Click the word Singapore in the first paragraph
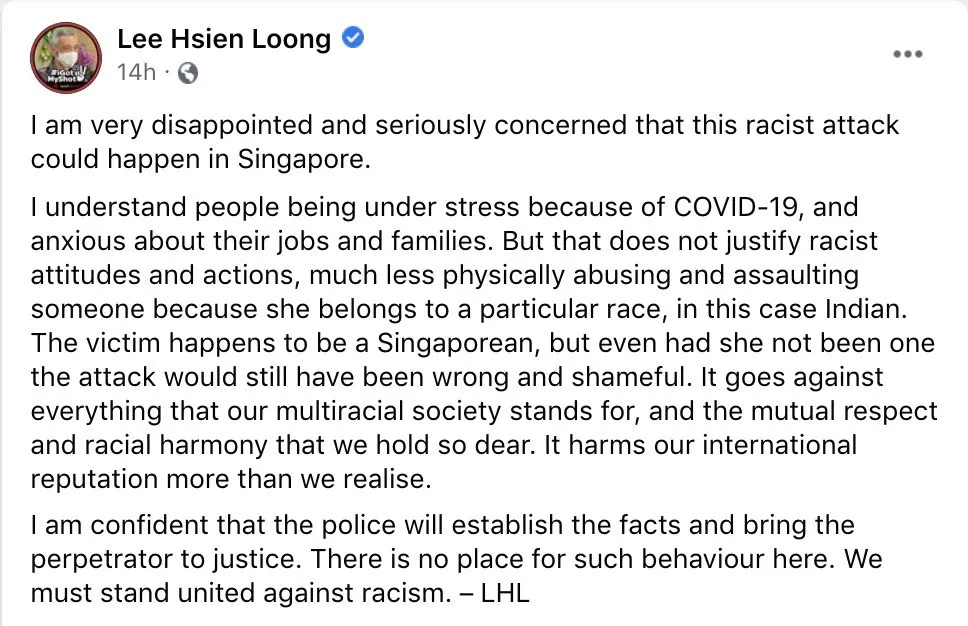Screen dimensions: 968x626 [x=304, y=159]
